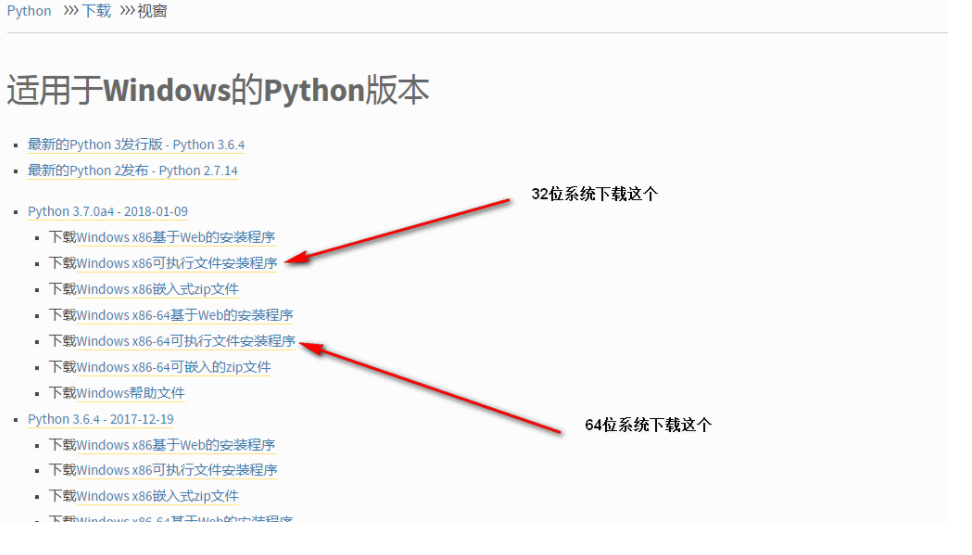
Task: Download the Windows帮助文件 link
Action: [131, 394]
